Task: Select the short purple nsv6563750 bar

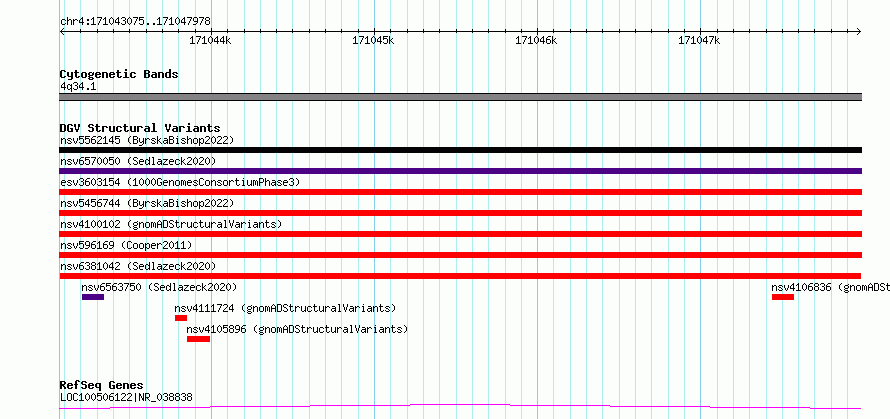Action: [x=93, y=297]
